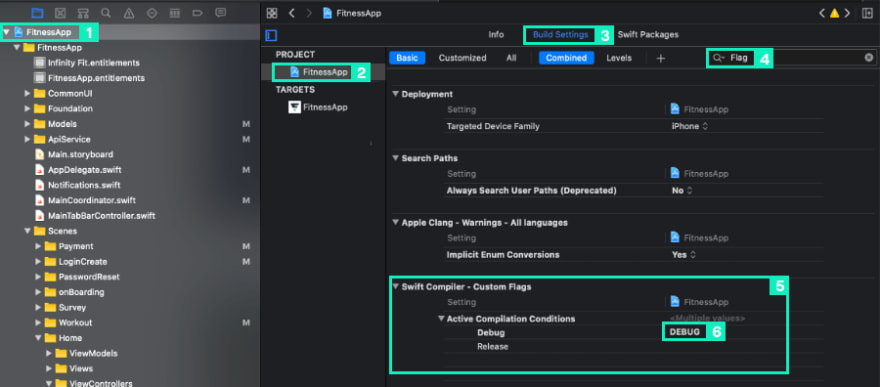880x387 pixels.
Task: Add an editor pane on the right
Action: point(867,13)
